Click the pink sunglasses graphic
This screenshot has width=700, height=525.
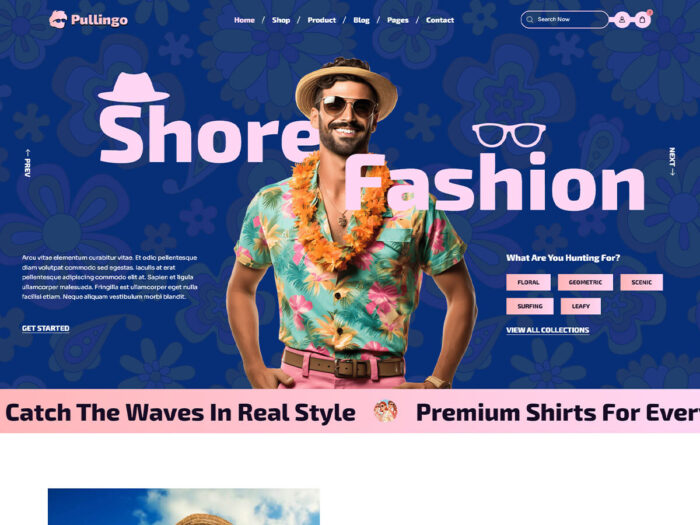coord(509,134)
